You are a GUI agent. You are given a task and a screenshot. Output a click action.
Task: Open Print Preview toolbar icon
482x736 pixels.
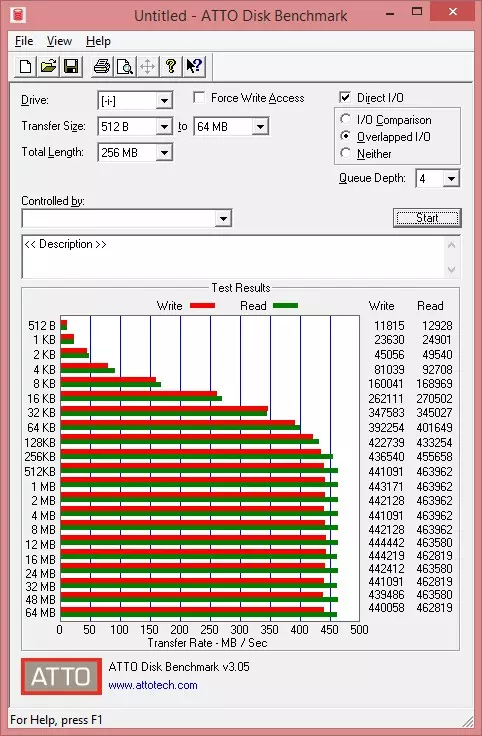coord(124,66)
